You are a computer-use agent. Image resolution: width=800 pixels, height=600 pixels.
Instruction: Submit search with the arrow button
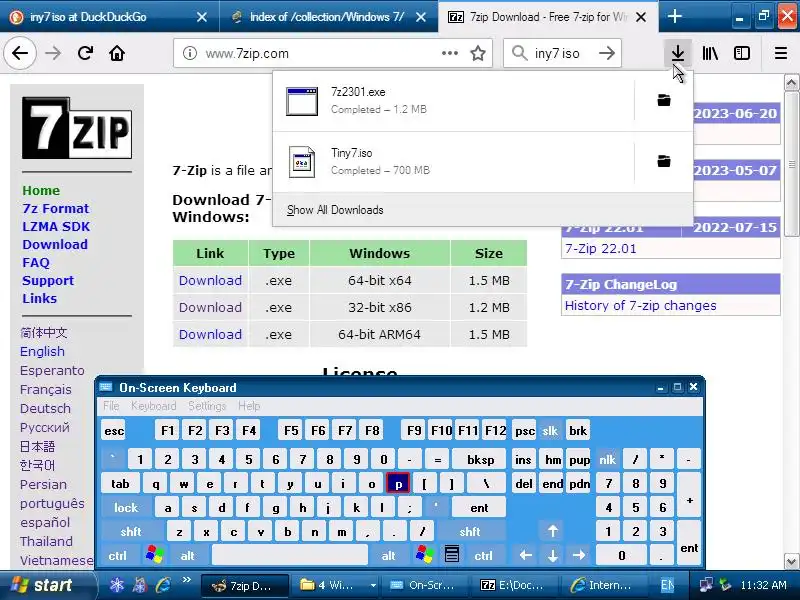607,53
